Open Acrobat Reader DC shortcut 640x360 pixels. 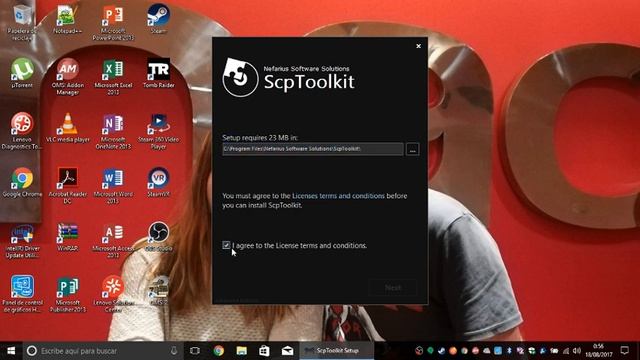coord(67,186)
